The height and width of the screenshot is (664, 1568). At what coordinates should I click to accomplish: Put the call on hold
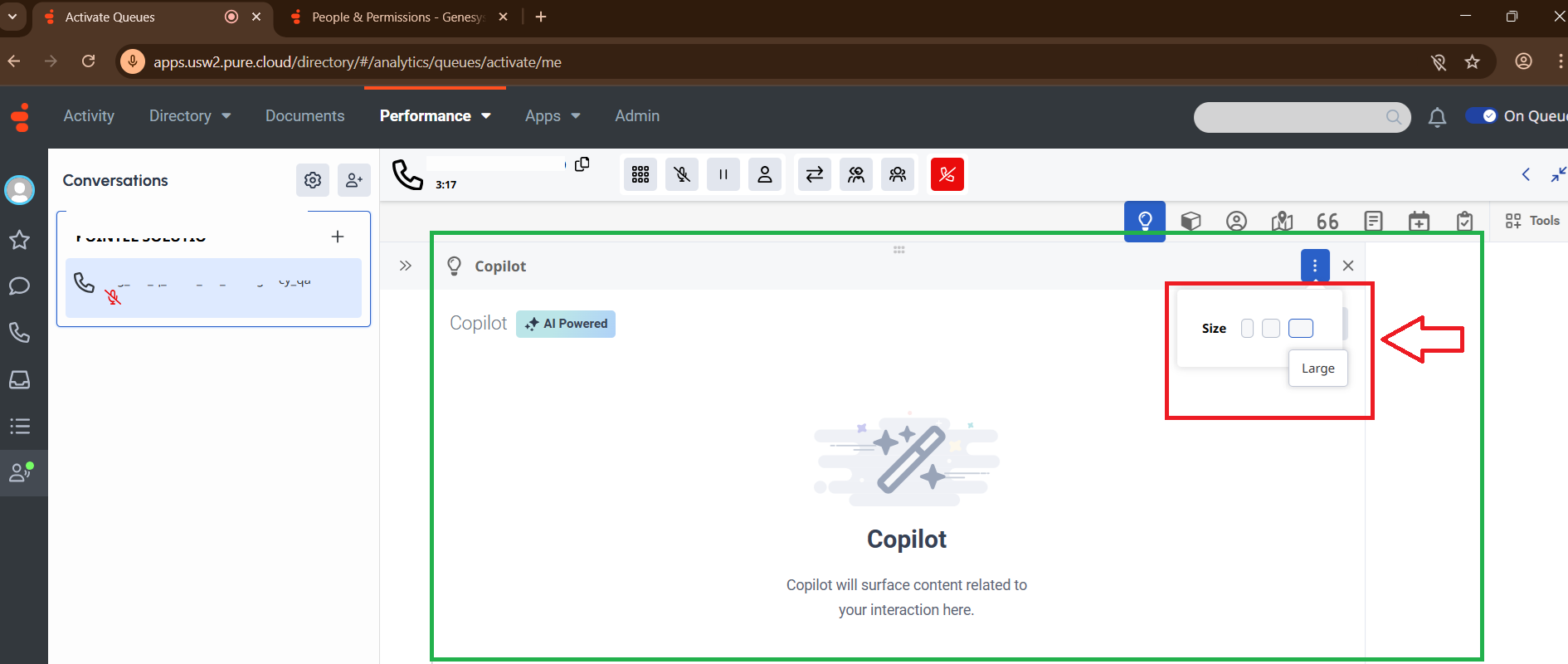click(x=723, y=174)
